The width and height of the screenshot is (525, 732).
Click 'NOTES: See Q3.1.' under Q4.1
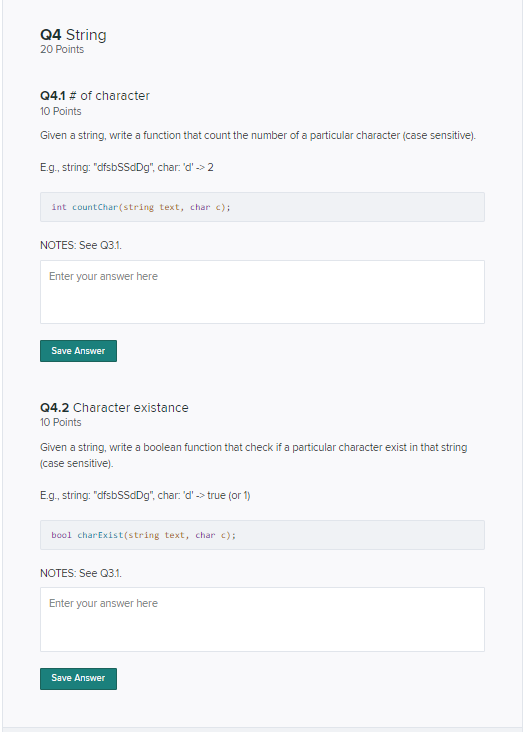(x=81, y=246)
